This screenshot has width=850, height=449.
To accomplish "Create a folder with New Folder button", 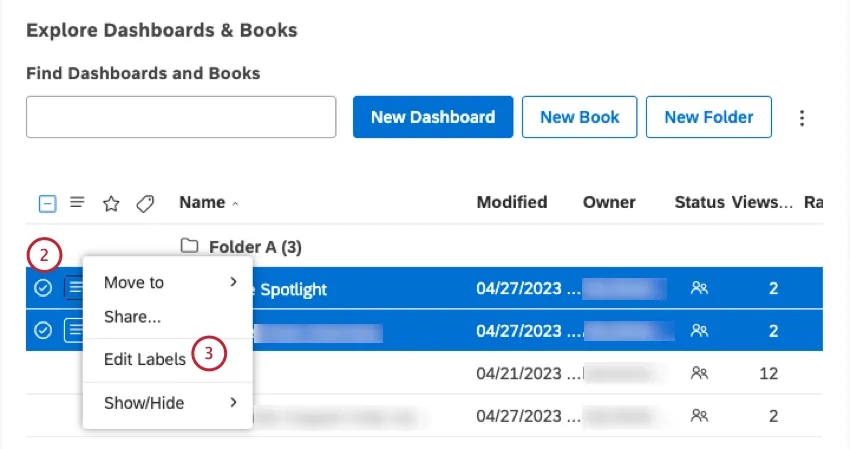I will [x=708, y=117].
